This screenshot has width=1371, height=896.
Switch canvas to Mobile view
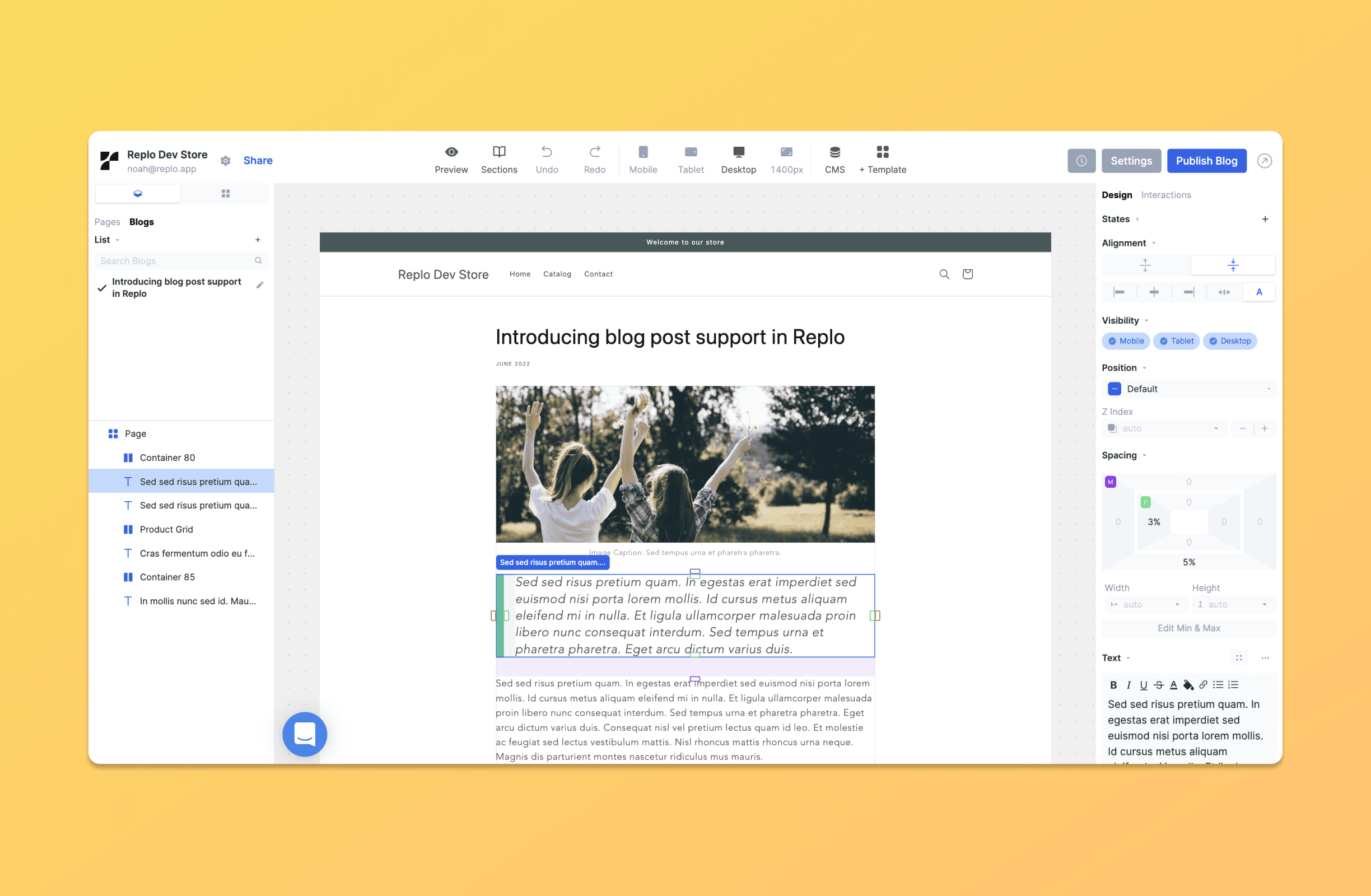point(643,160)
